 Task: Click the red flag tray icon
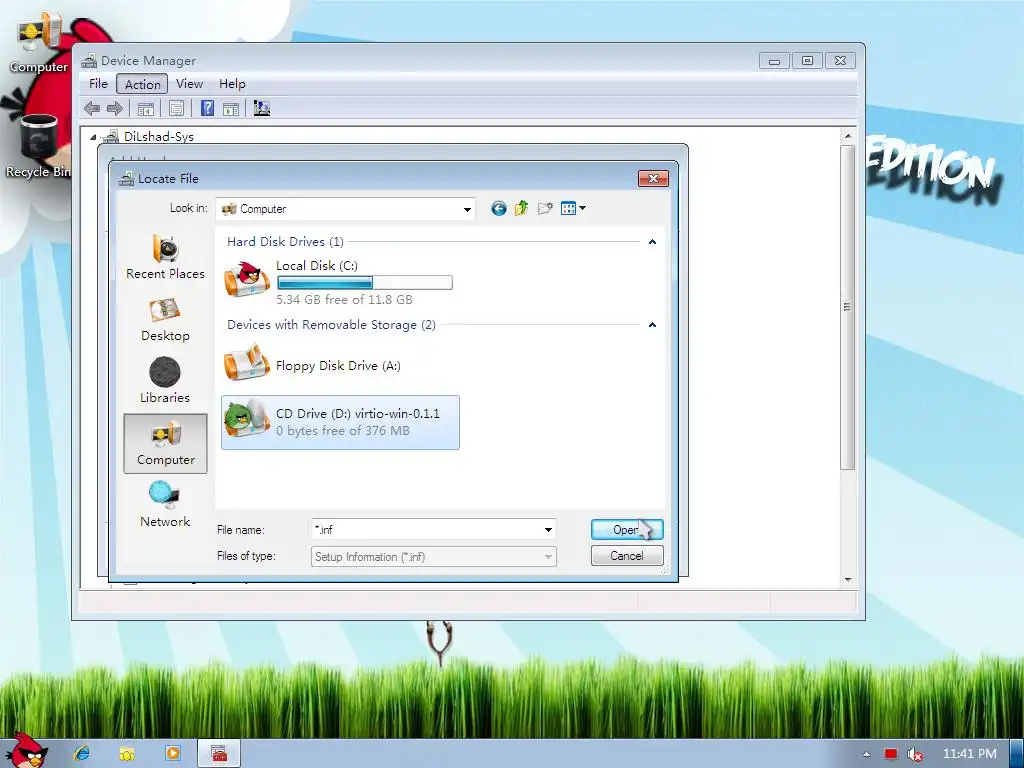point(891,754)
